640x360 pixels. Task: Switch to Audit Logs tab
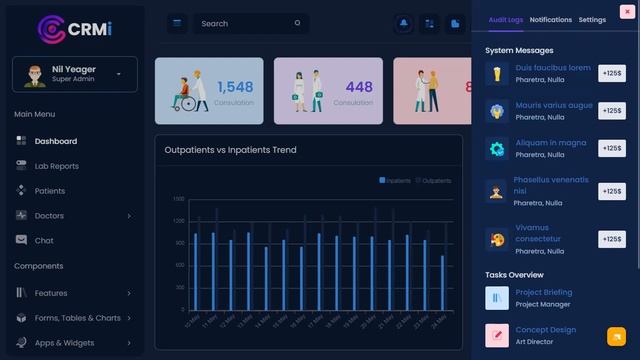(x=506, y=20)
